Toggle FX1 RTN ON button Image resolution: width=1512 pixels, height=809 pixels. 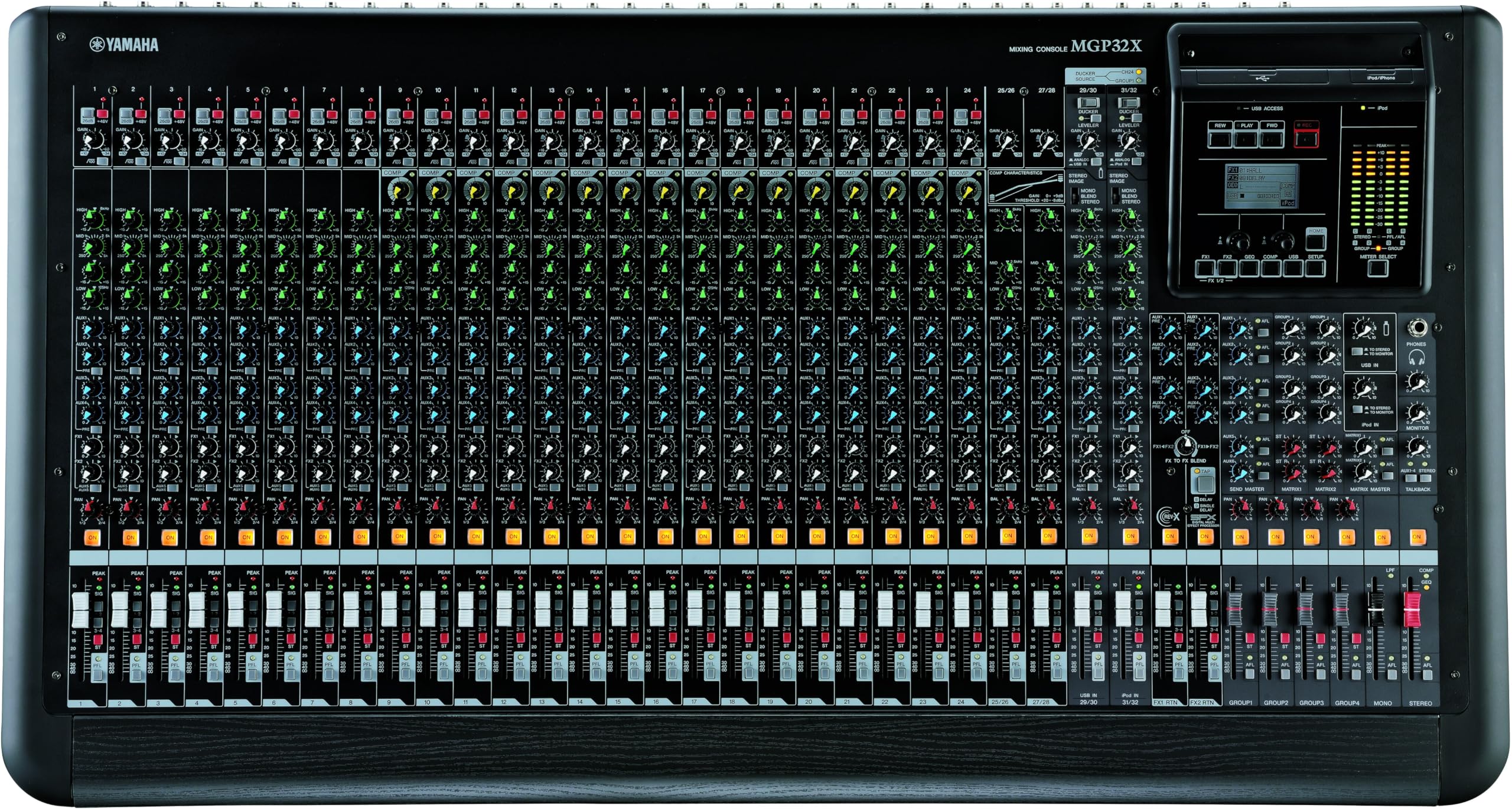pyautogui.click(x=1170, y=536)
